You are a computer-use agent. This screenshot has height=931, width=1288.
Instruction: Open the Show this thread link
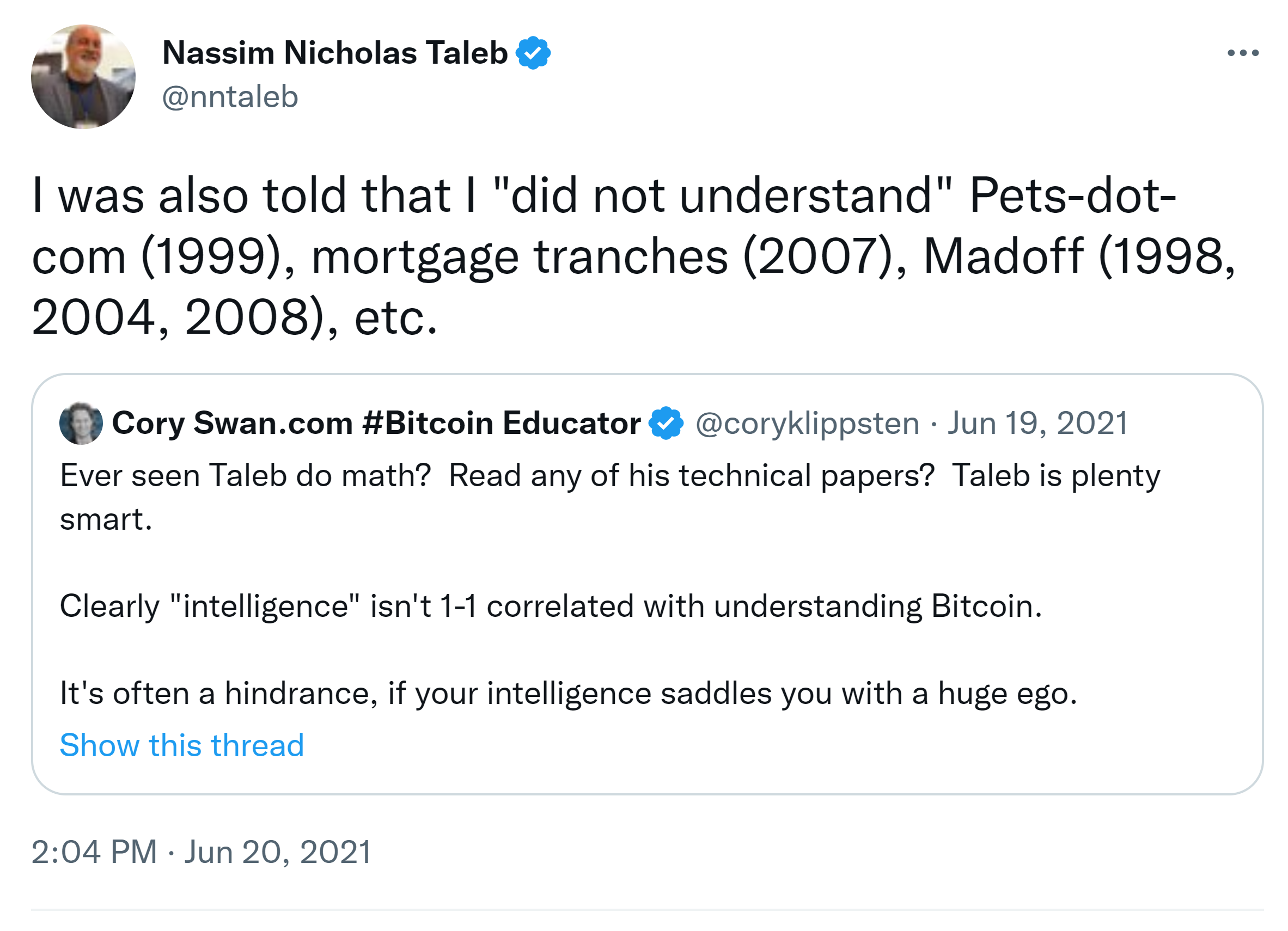click(182, 745)
